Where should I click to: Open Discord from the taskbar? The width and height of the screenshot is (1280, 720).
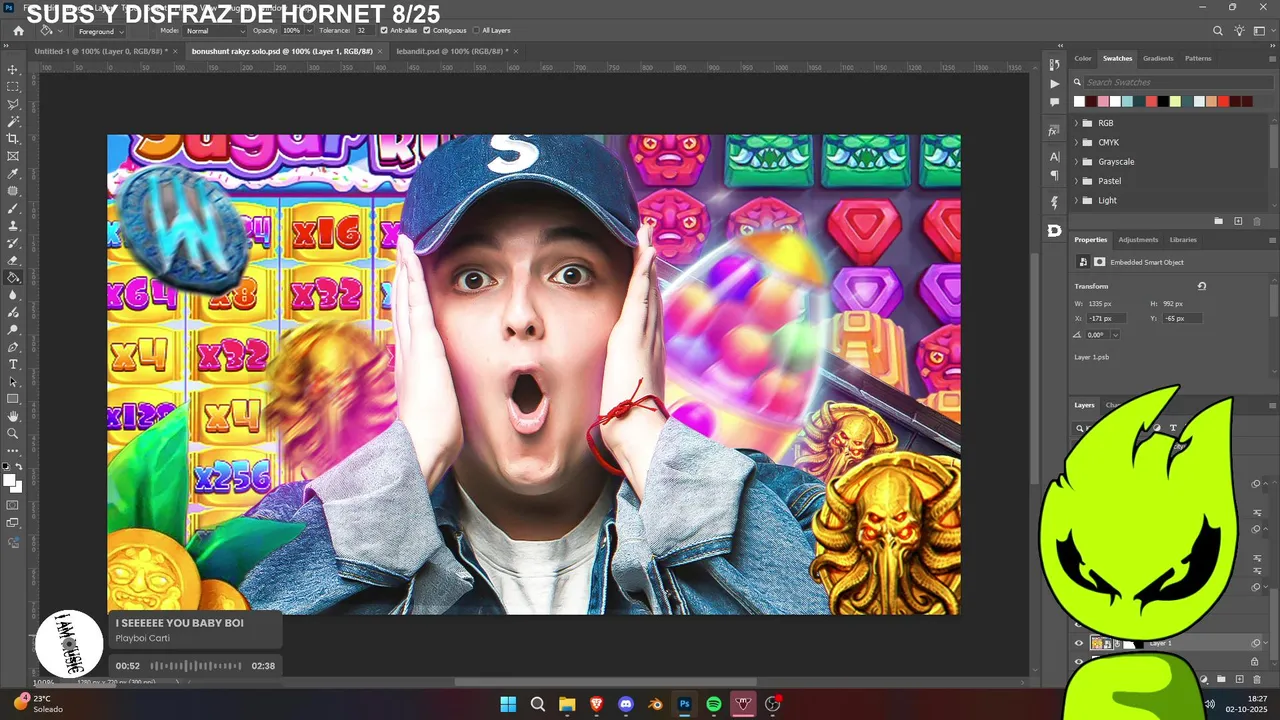626,704
